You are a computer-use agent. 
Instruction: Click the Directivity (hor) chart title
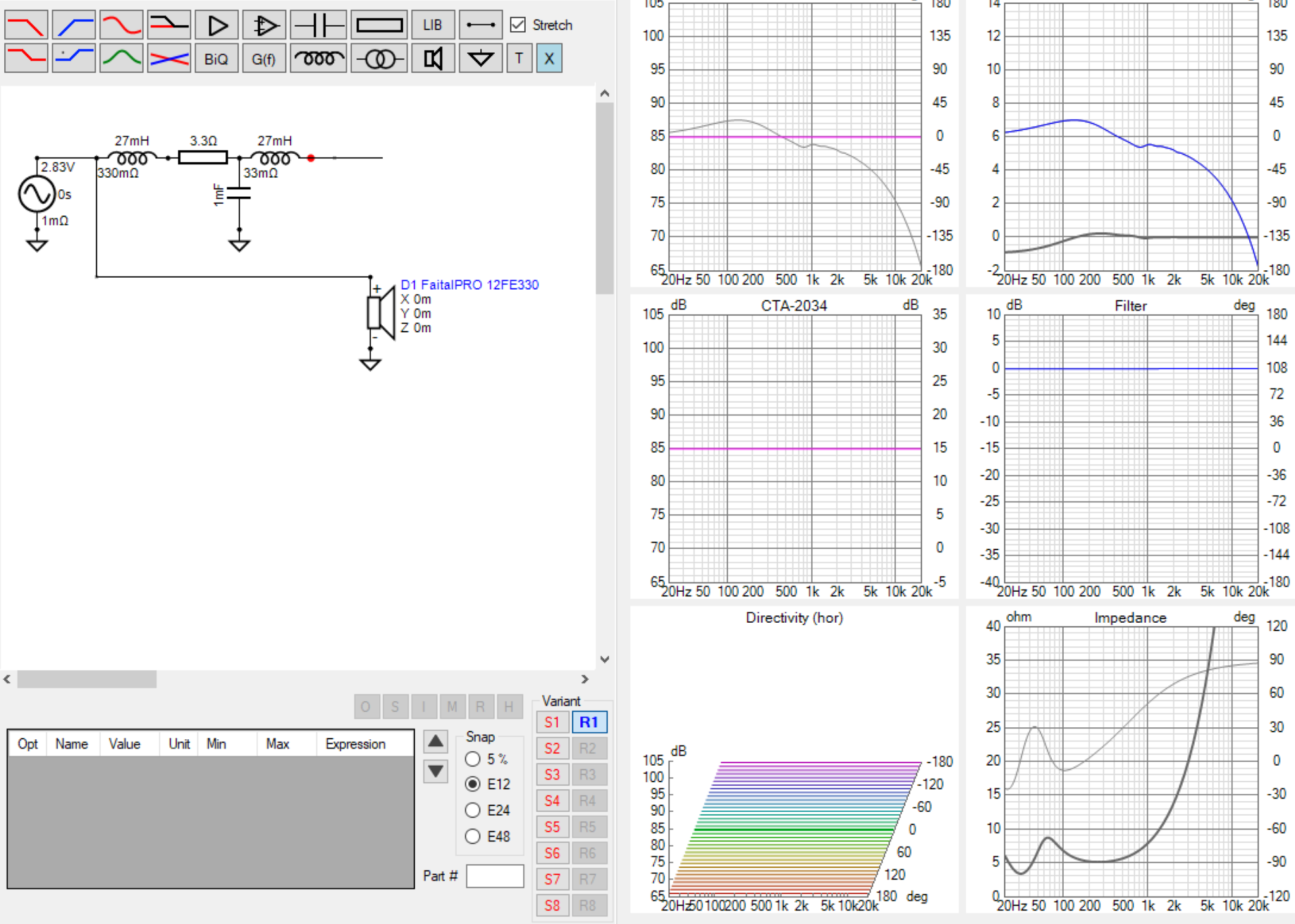click(x=794, y=618)
